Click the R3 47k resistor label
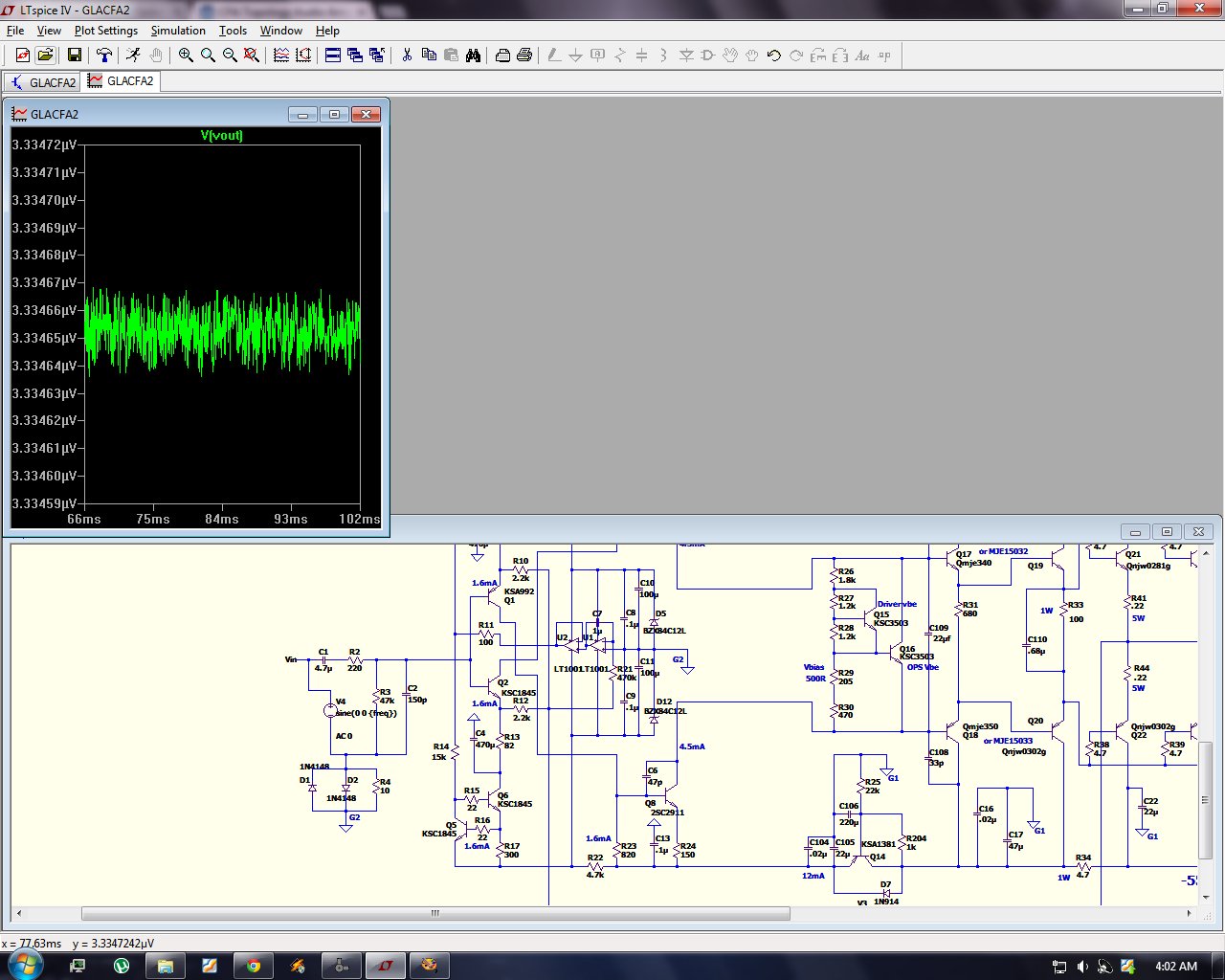 (x=387, y=696)
